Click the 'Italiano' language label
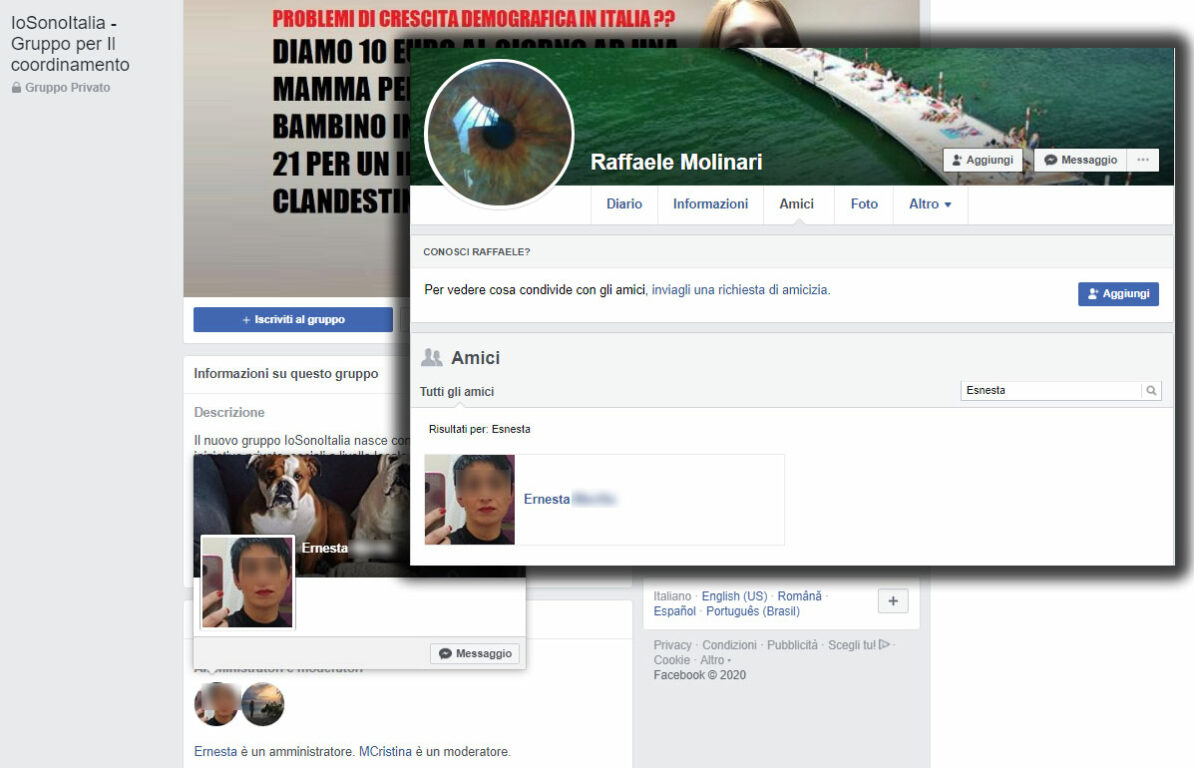This screenshot has width=1194, height=768. (672, 596)
